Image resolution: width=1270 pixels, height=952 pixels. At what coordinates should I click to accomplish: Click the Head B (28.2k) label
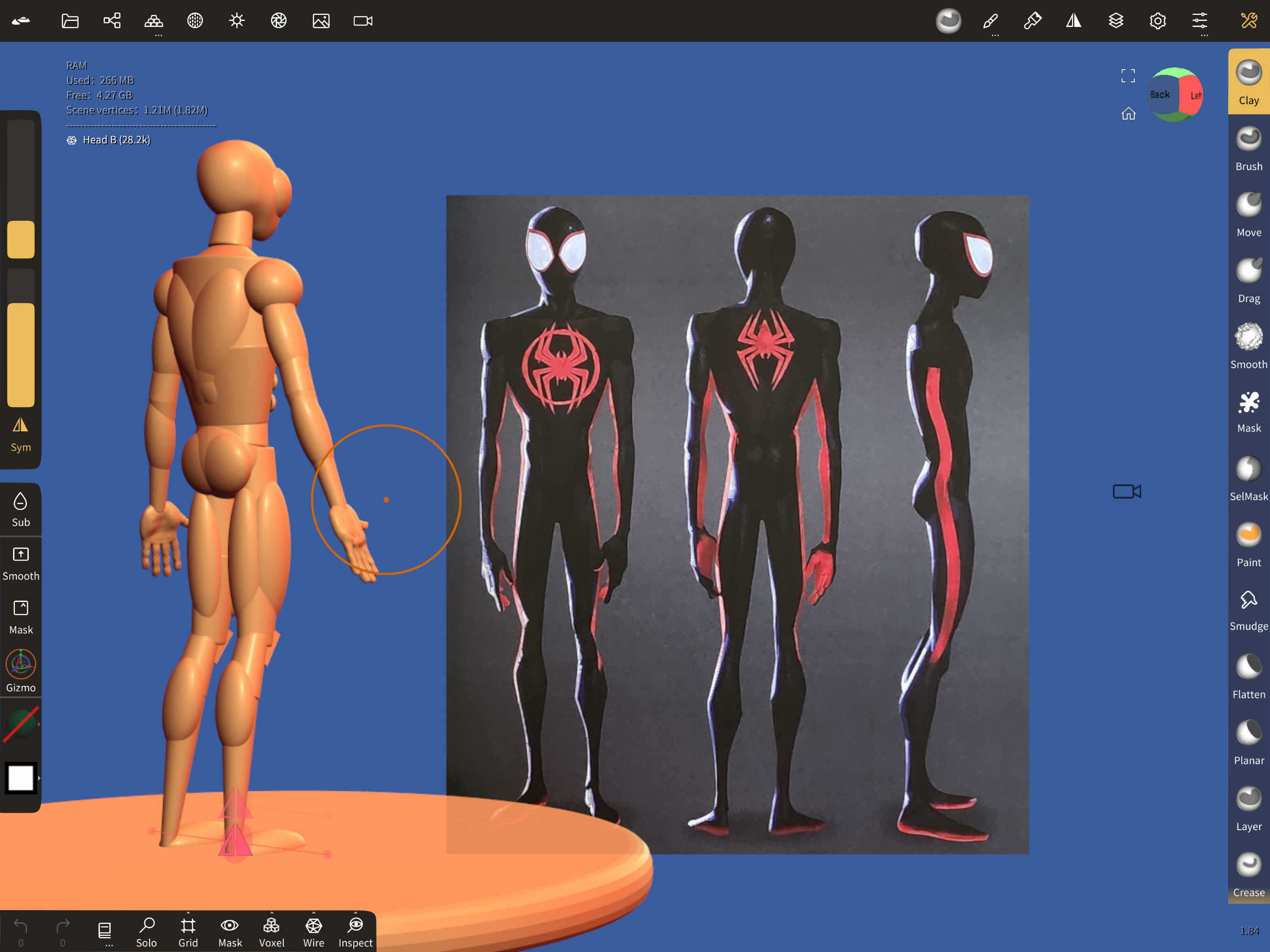point(117,140)
